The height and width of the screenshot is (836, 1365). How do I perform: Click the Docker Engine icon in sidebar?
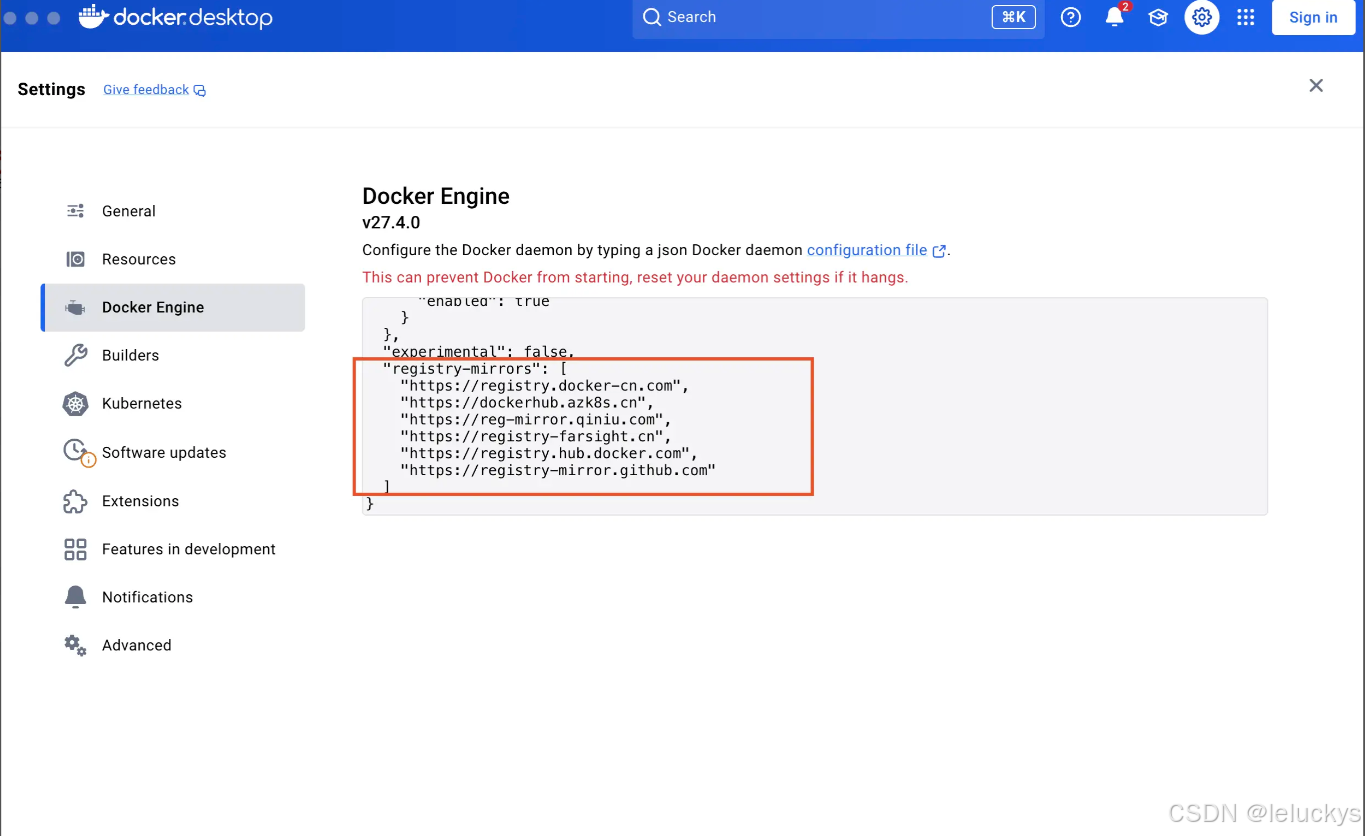pos(75,307)
